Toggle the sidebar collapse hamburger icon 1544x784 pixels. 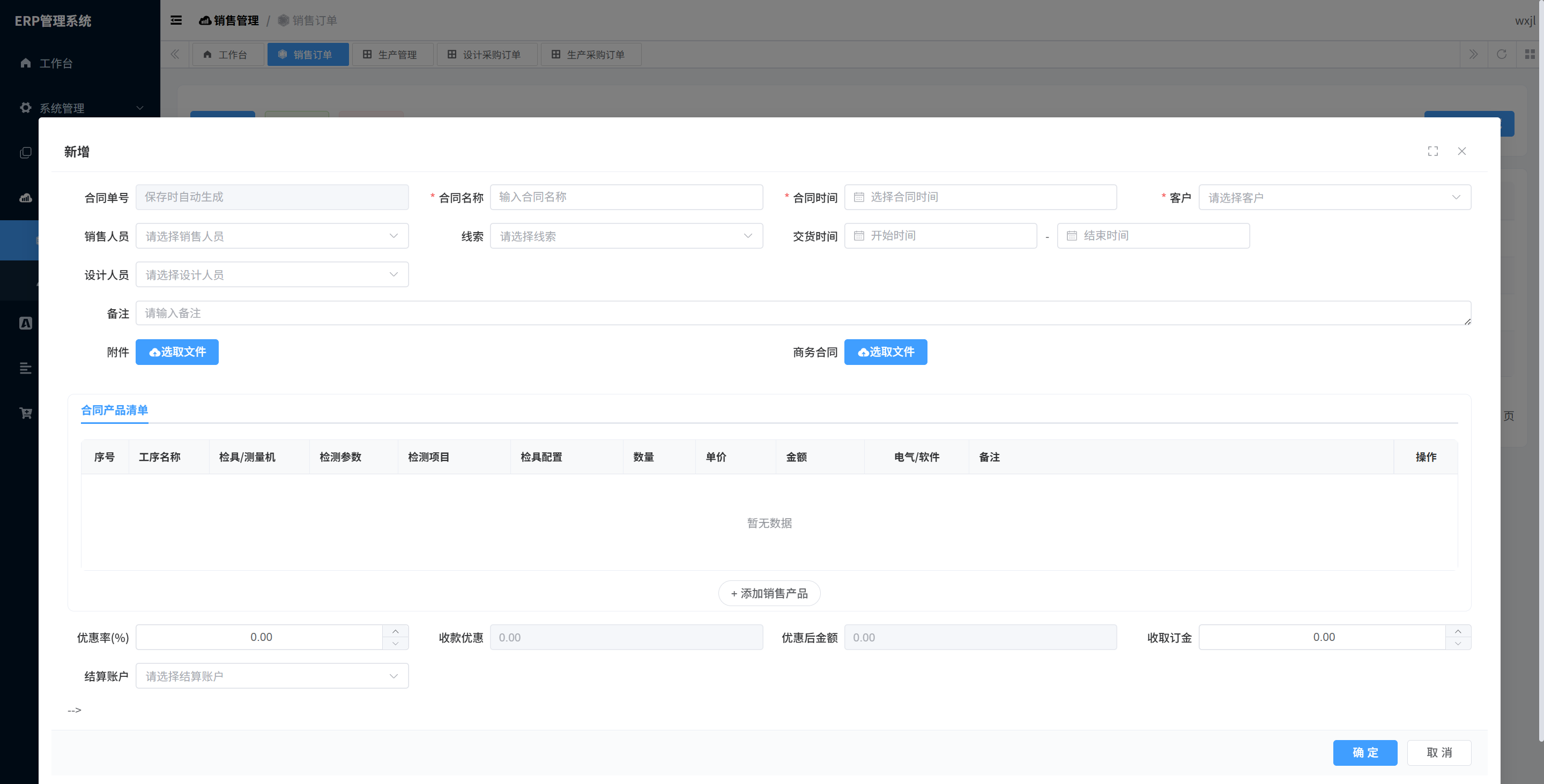(x=176, y=20)
